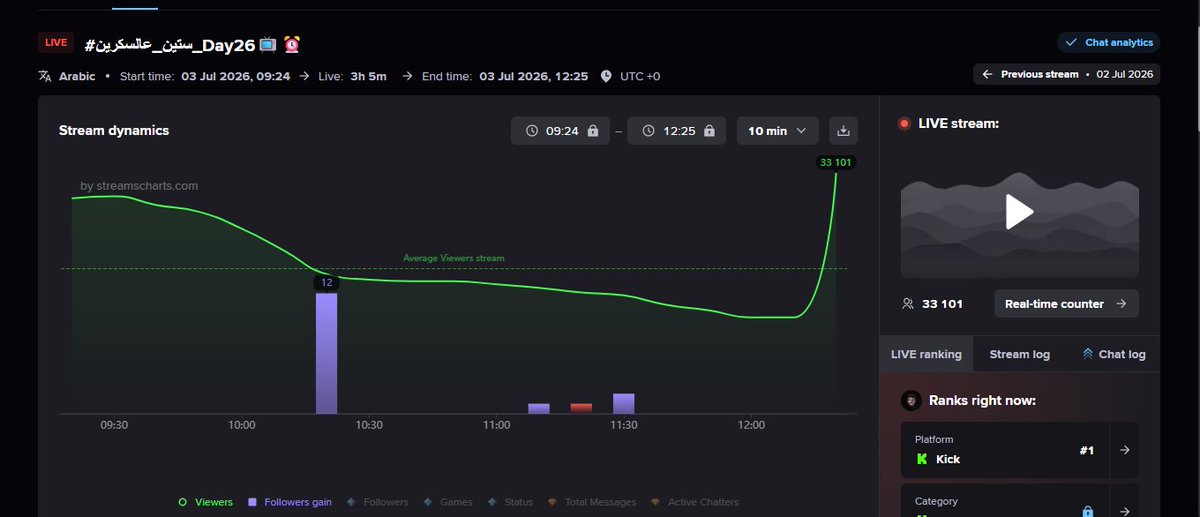Click the red followers bar near 11:20

pos(581,408)
